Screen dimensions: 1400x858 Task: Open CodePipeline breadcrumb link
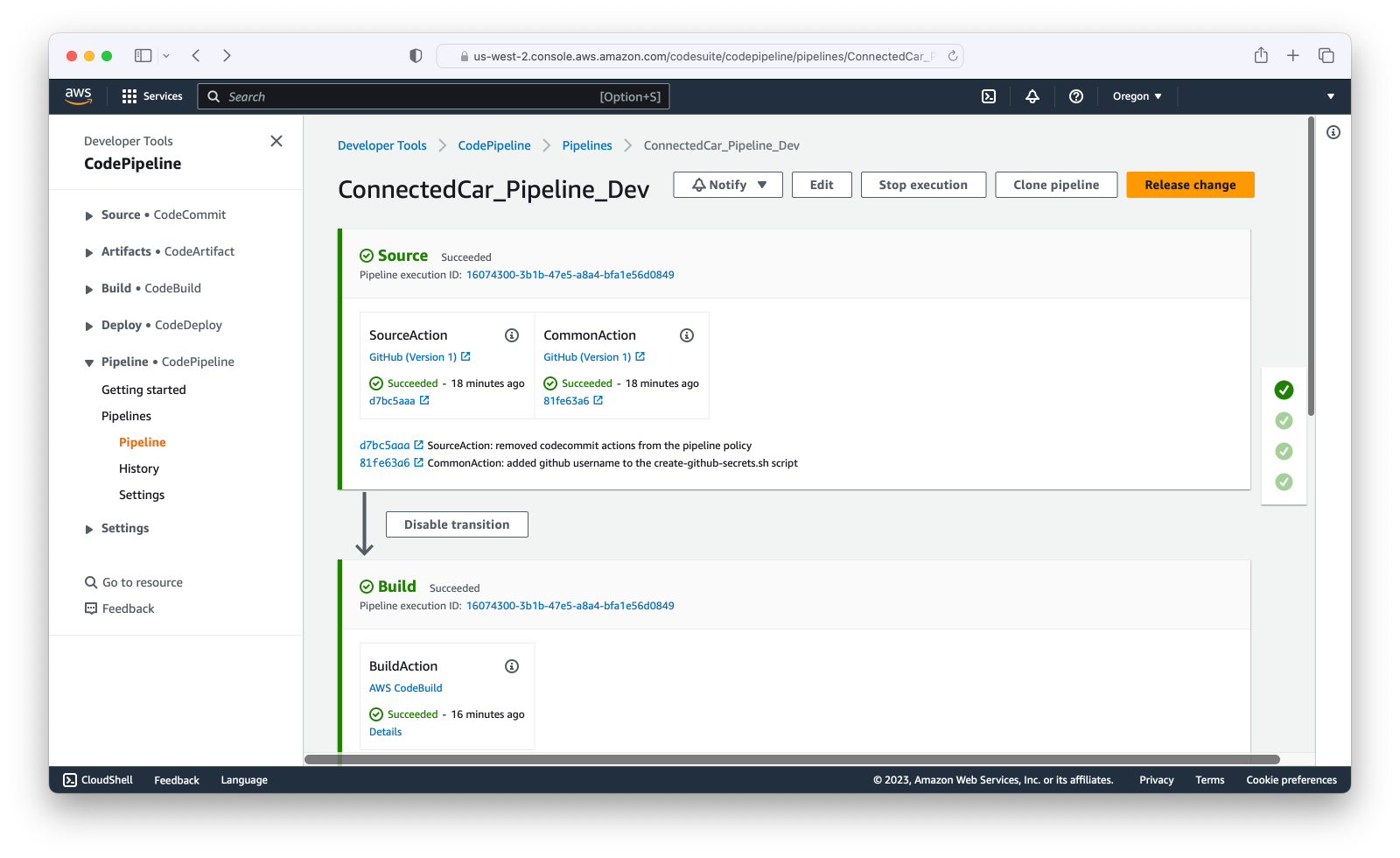tap(494, 145)
